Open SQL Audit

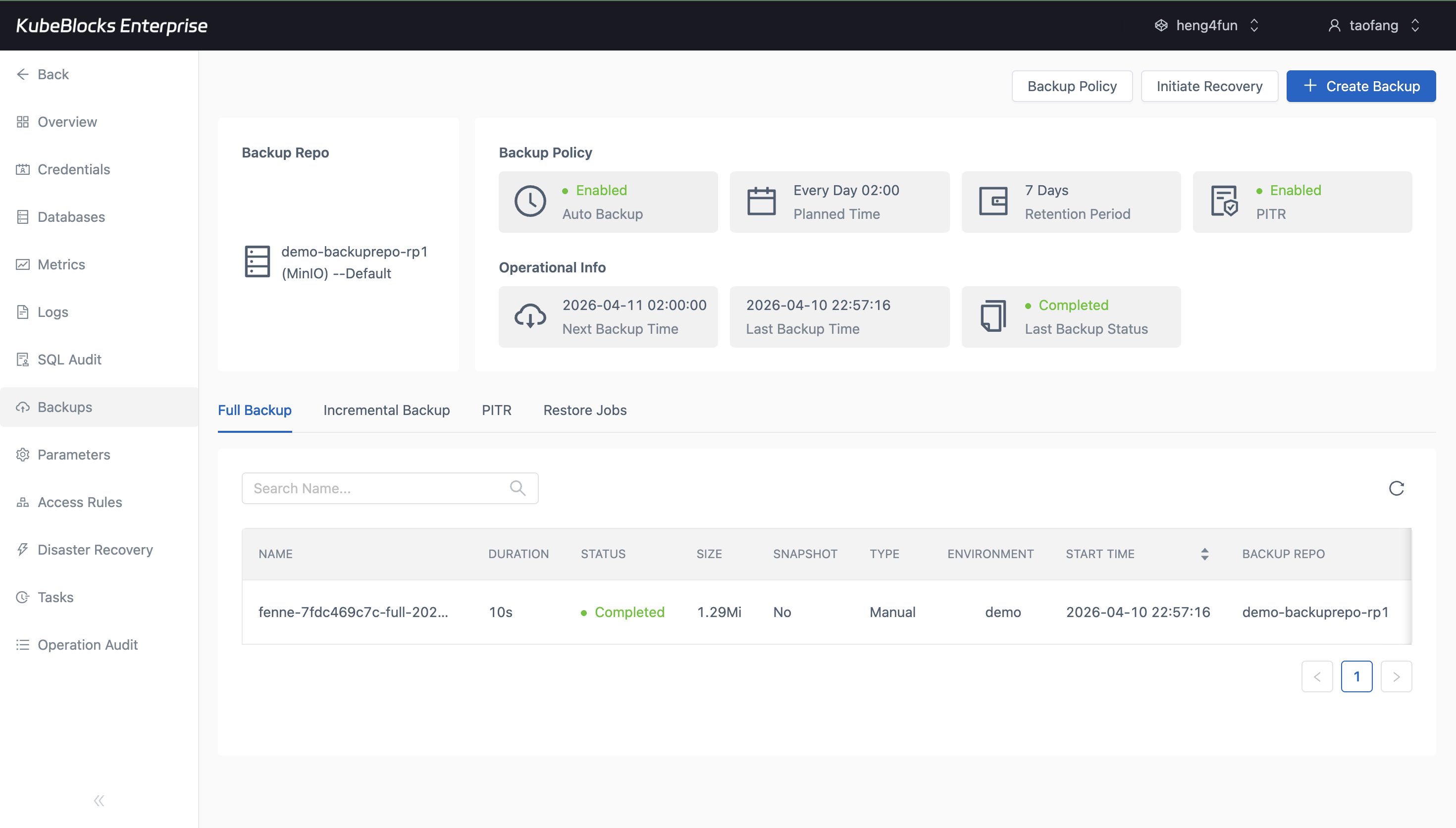pos(68,360)
